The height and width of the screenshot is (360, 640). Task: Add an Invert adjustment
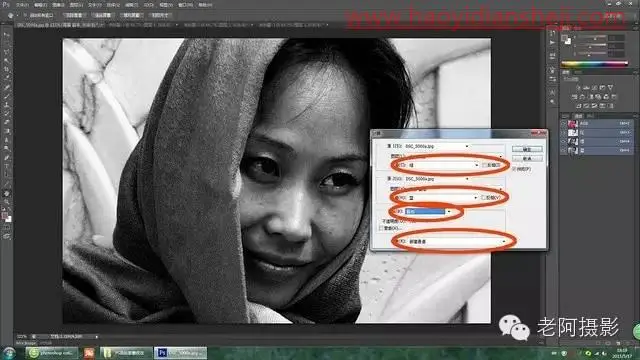[x=579, y=106]
